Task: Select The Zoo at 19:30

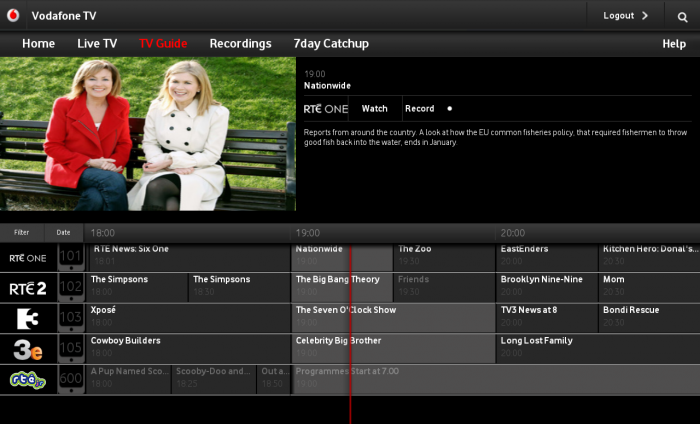Action: click(444, 257)
